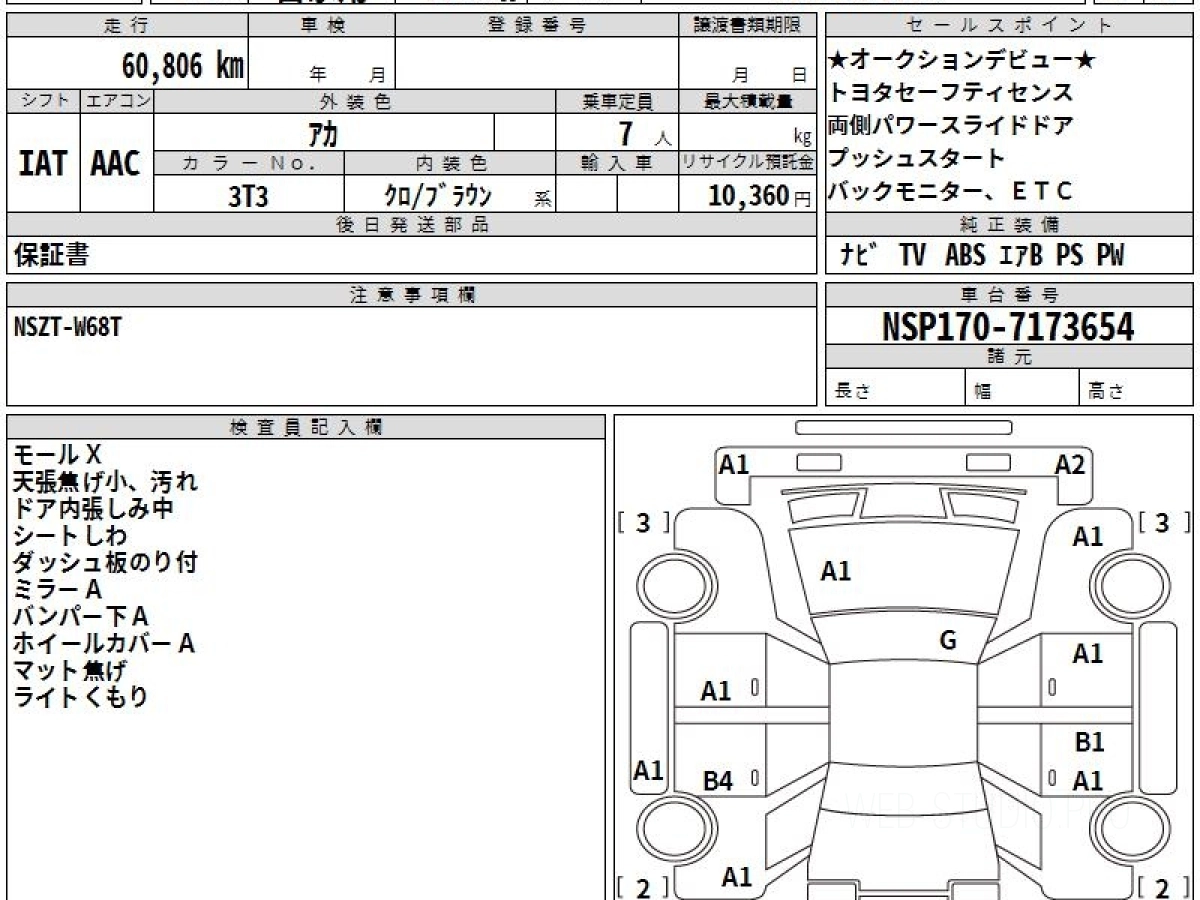The width and height of the screenshot is (1200, 900).
Task: Click the 幅 dimension cell
Action: 1022,388
